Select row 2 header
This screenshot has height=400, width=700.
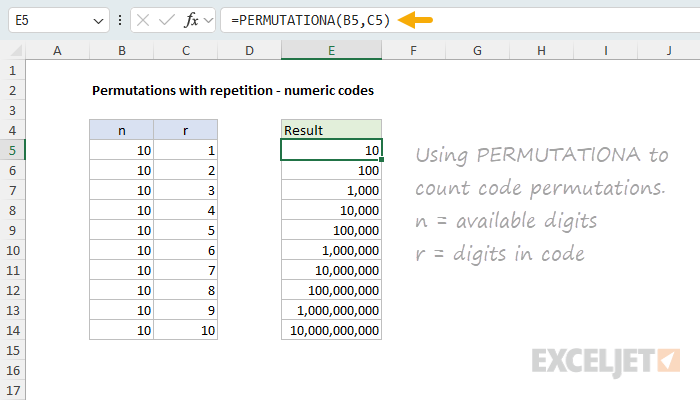[x=12, y=91]
